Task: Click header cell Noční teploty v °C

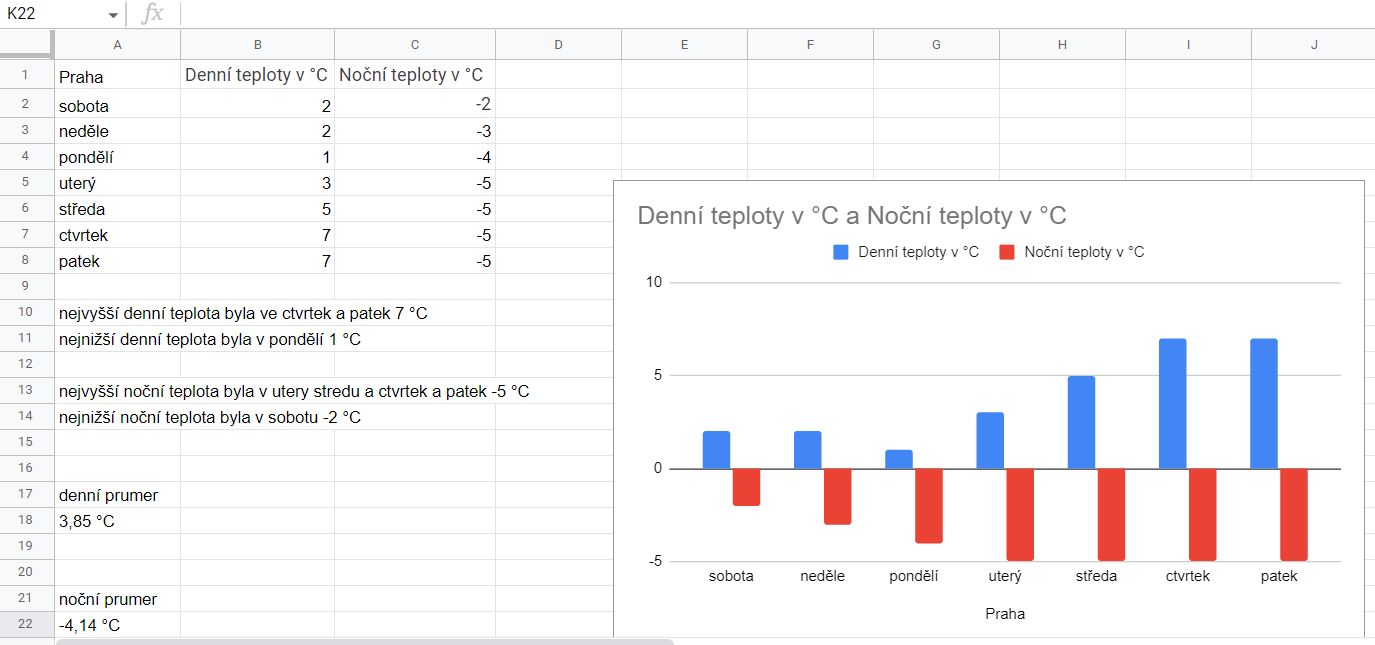Action: click(x=415, y=75)
